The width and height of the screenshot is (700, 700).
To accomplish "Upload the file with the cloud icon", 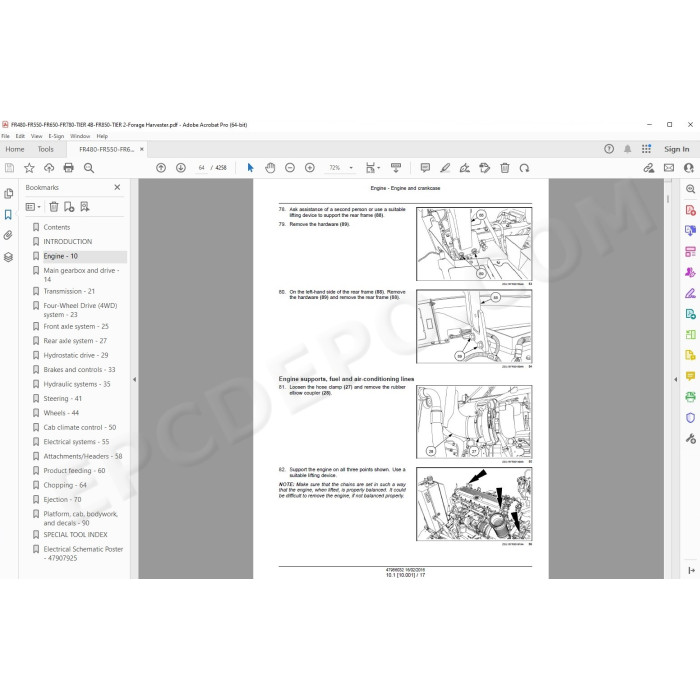I will coord(49,168).
